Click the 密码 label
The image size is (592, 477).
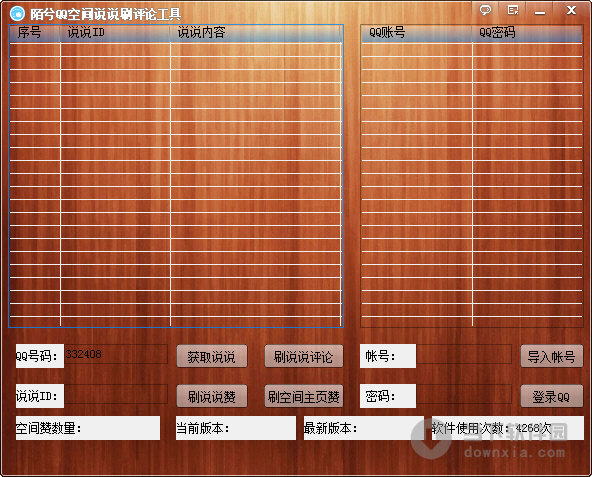coord(388,396)
